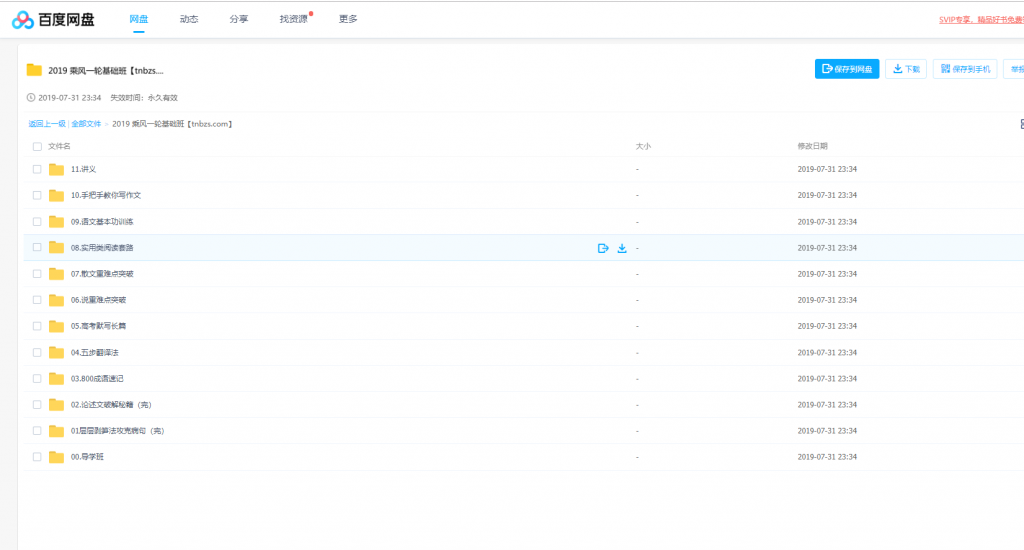Click the 保存到手机 QR code button
1024x550 pixels.
pyautogui.click(x=964, y=69)
